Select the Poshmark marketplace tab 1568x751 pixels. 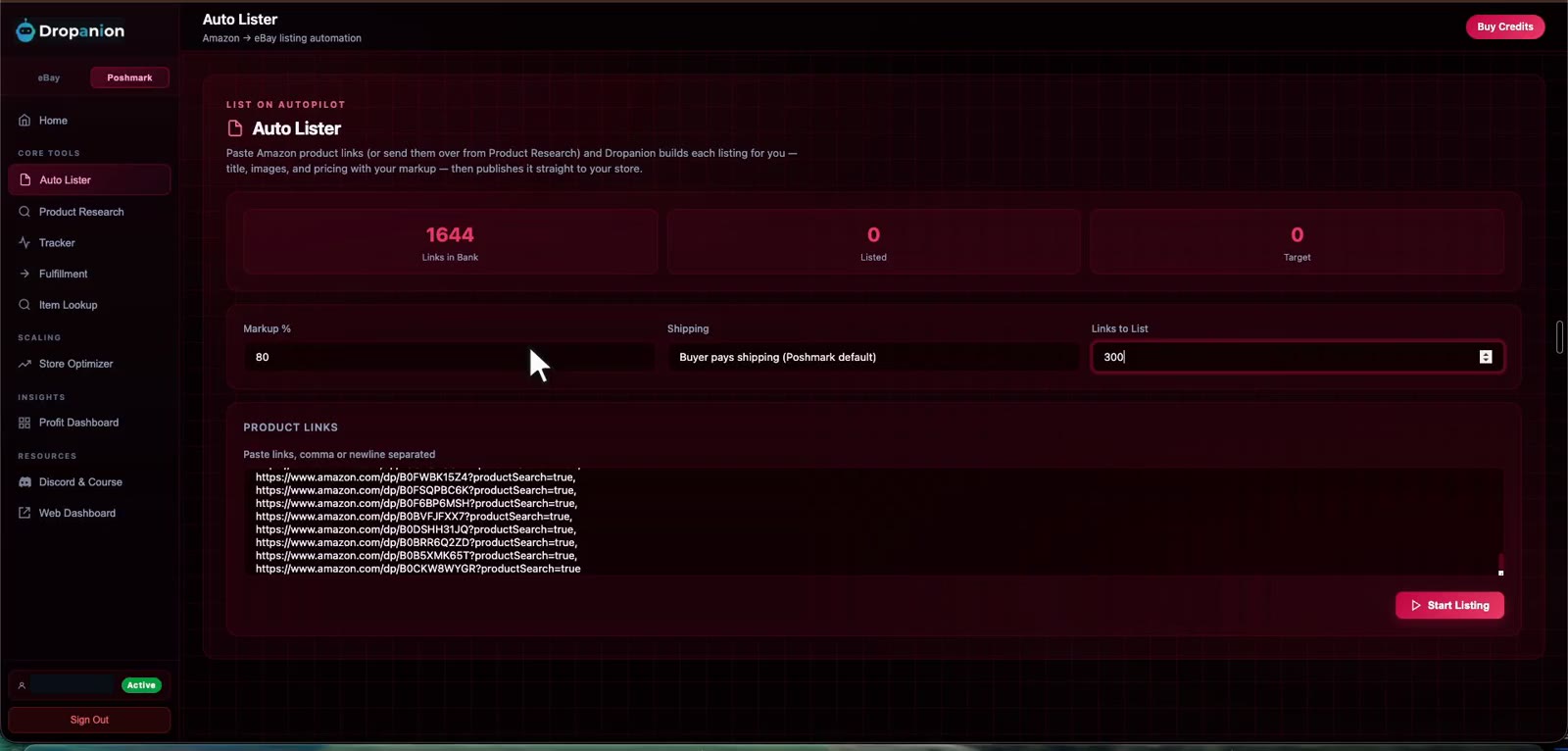[x=129, y=77]
